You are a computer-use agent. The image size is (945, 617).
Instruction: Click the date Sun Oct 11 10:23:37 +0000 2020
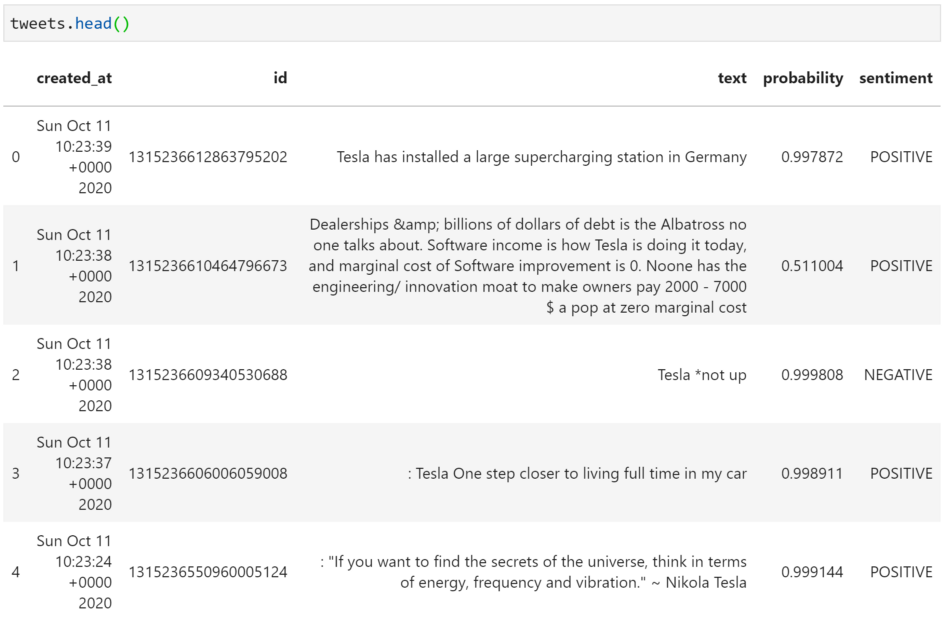[x=74, y=474]
